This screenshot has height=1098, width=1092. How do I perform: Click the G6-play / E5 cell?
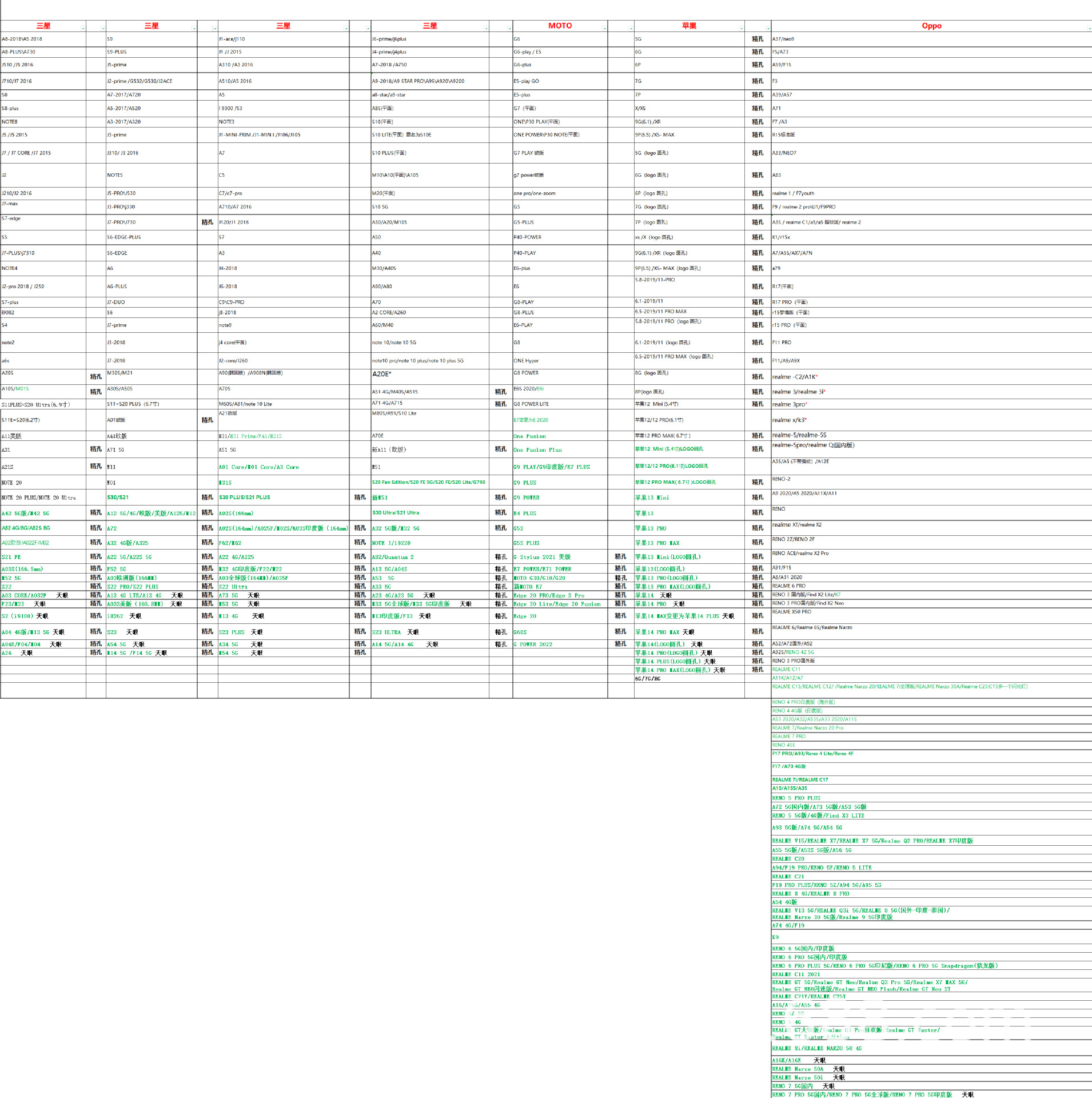[x=560, y=52]
